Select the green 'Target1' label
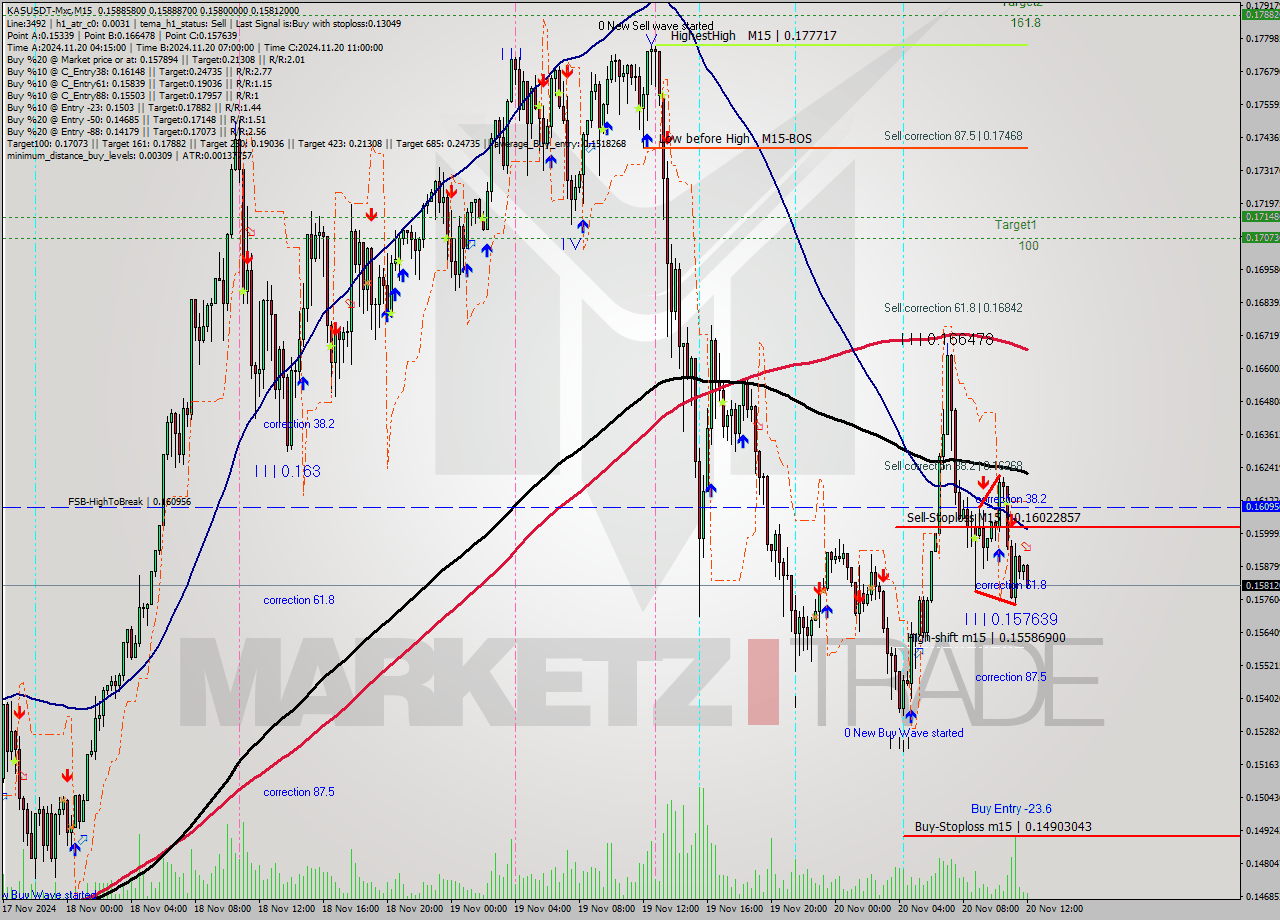This screenshot has width=1280, height=920. [x=1015, y=225]
